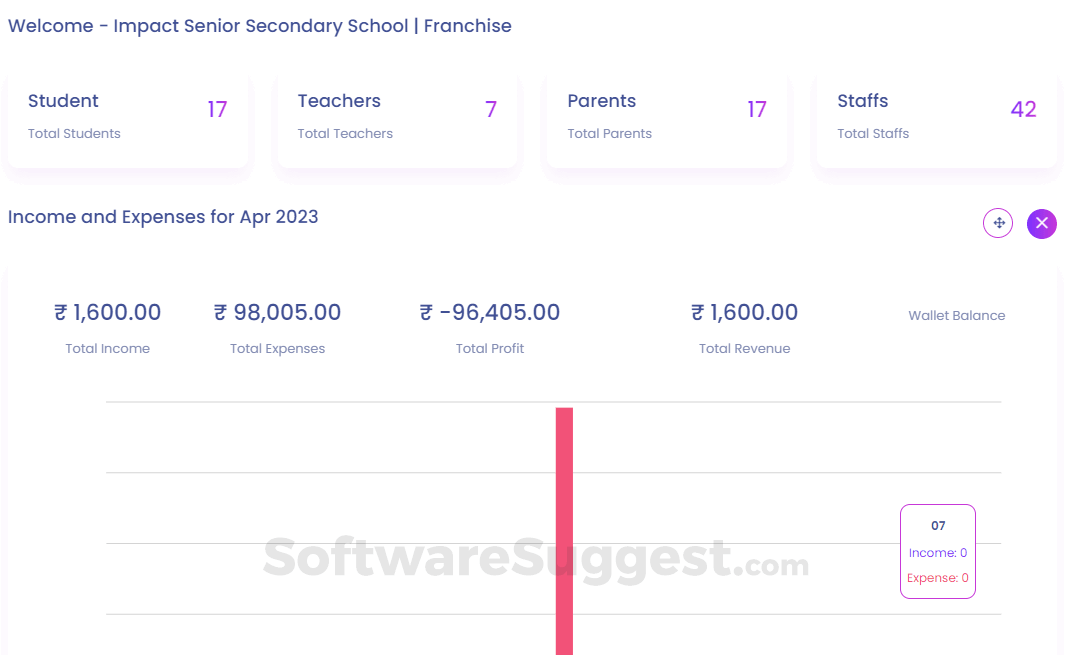Click the pink expense bar
The height and width of the screenshot is (655, 1071).
pyautogui.click(x=565, y=530)
